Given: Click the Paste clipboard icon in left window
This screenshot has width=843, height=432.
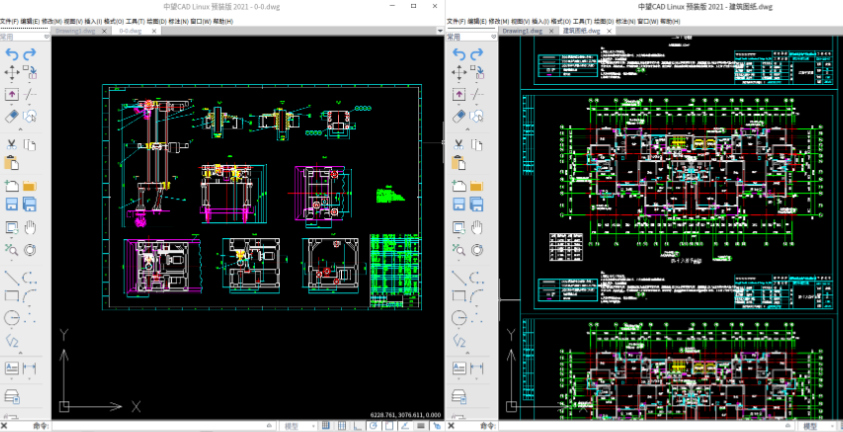Looking at the screenshot, I should (x=12, y=162).
